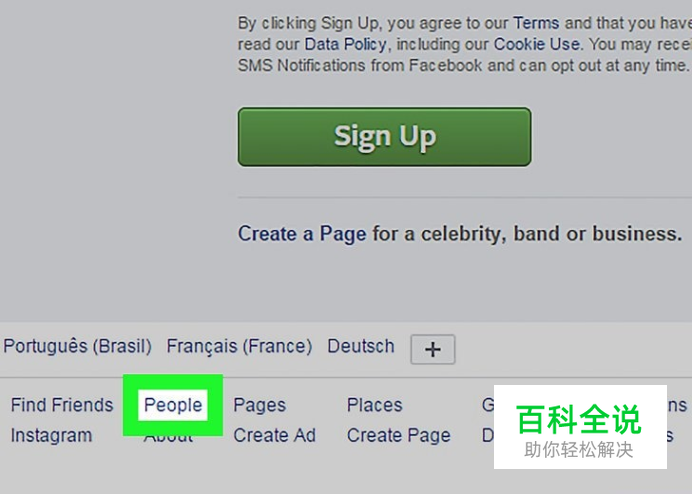
Task: Open the Cookie Use link
Action: click(537, 44)
